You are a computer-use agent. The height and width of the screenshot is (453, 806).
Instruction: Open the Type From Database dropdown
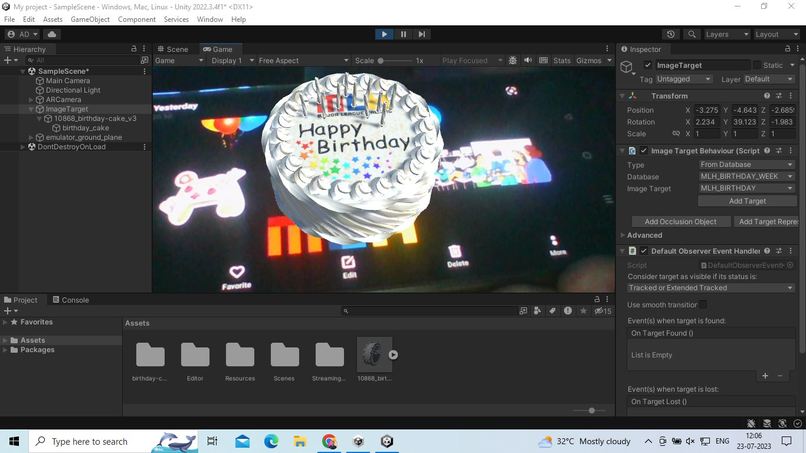(x=746, y=165)
